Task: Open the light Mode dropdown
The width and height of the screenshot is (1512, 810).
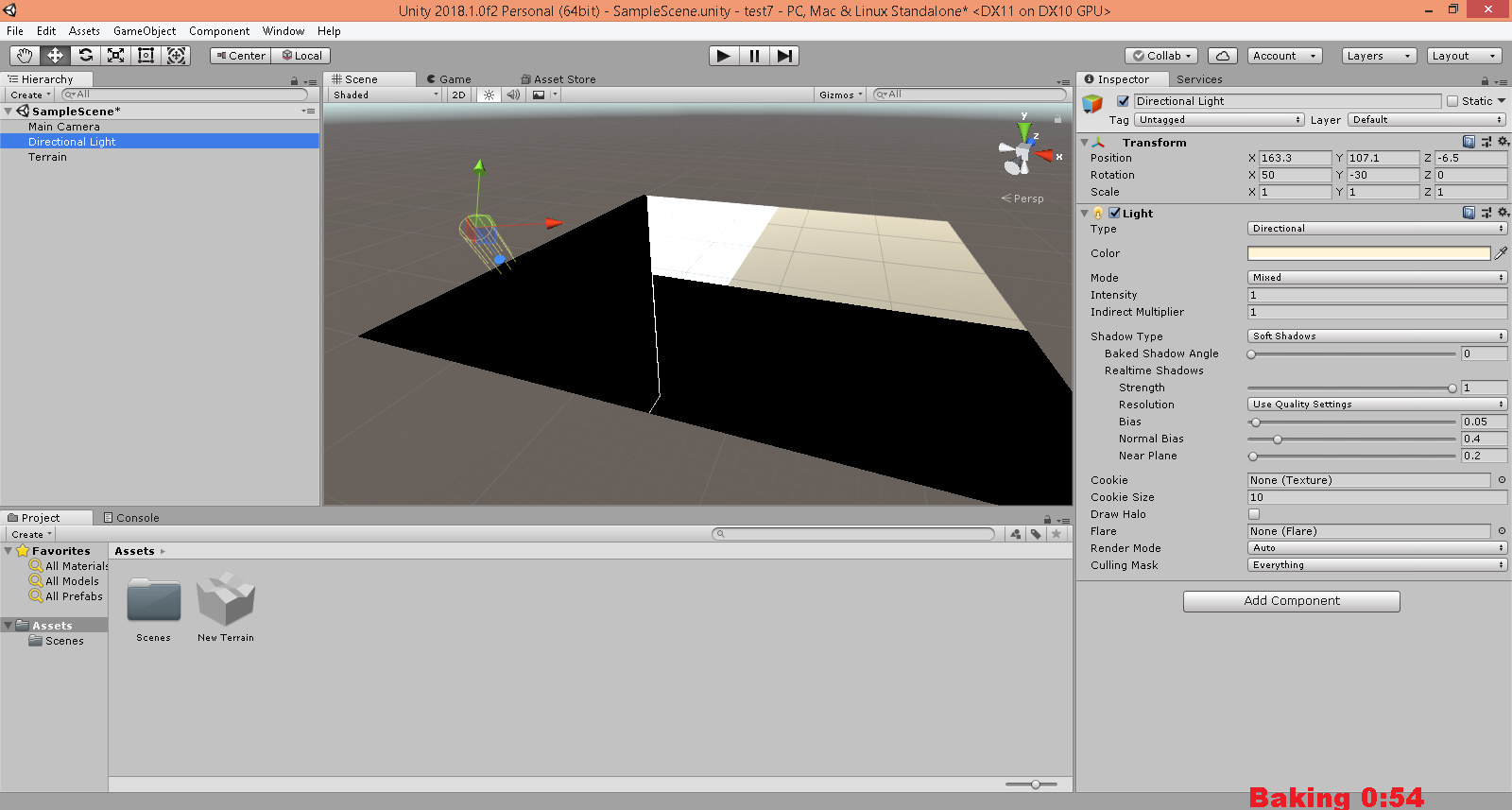Action: coord(1377,278)
